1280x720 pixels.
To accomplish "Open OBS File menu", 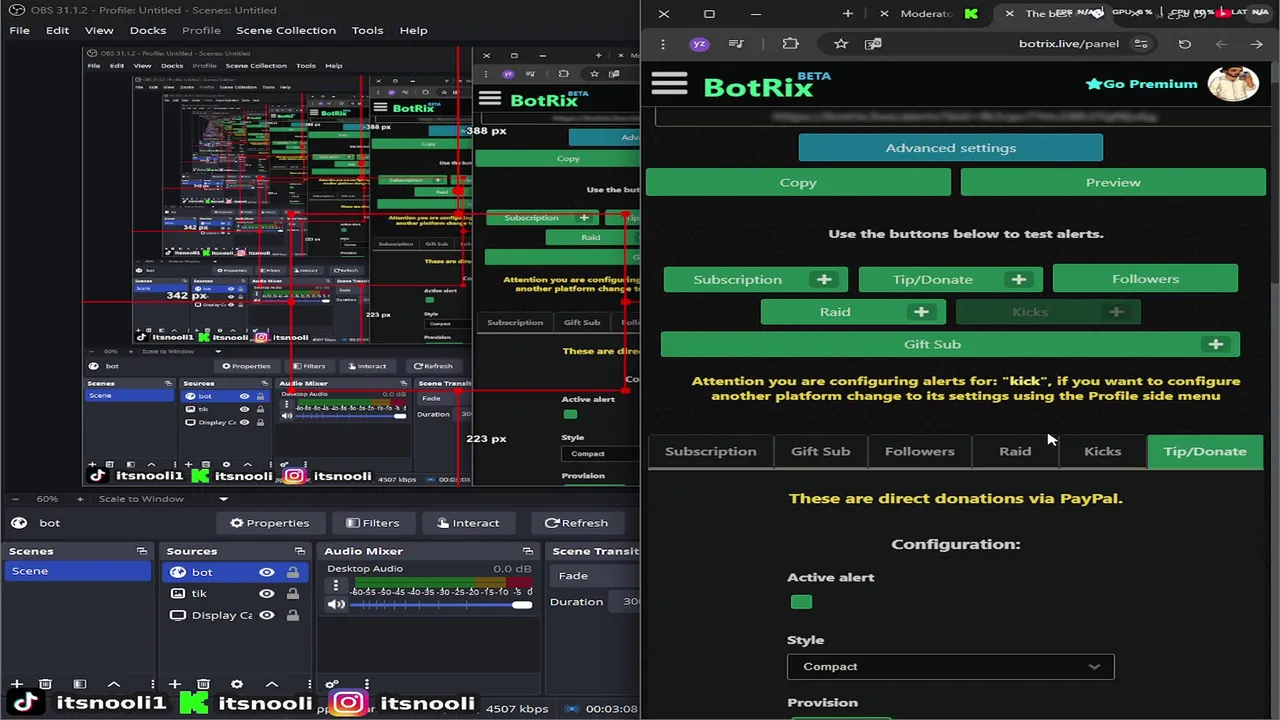I will [19, 30].
